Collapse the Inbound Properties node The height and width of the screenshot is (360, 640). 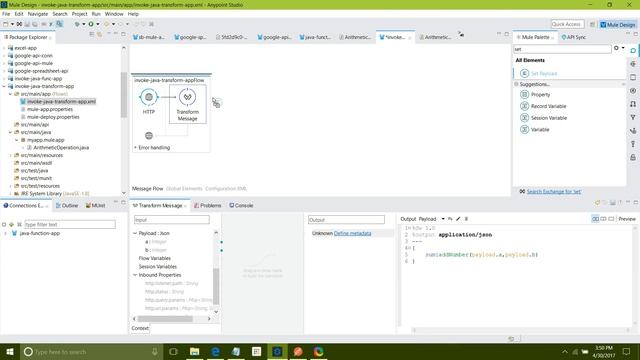135,275
